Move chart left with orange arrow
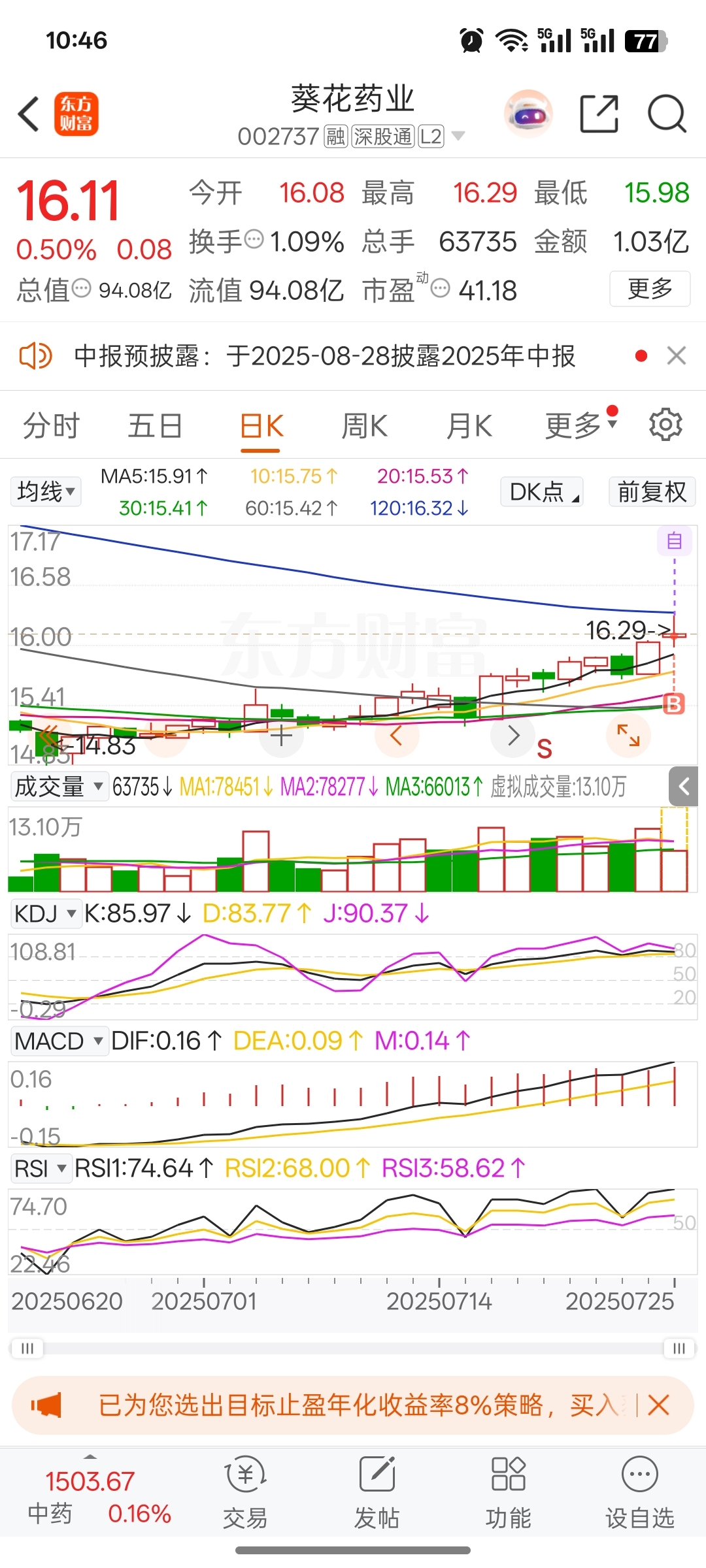706x1568 pixels. pos(395,736)
